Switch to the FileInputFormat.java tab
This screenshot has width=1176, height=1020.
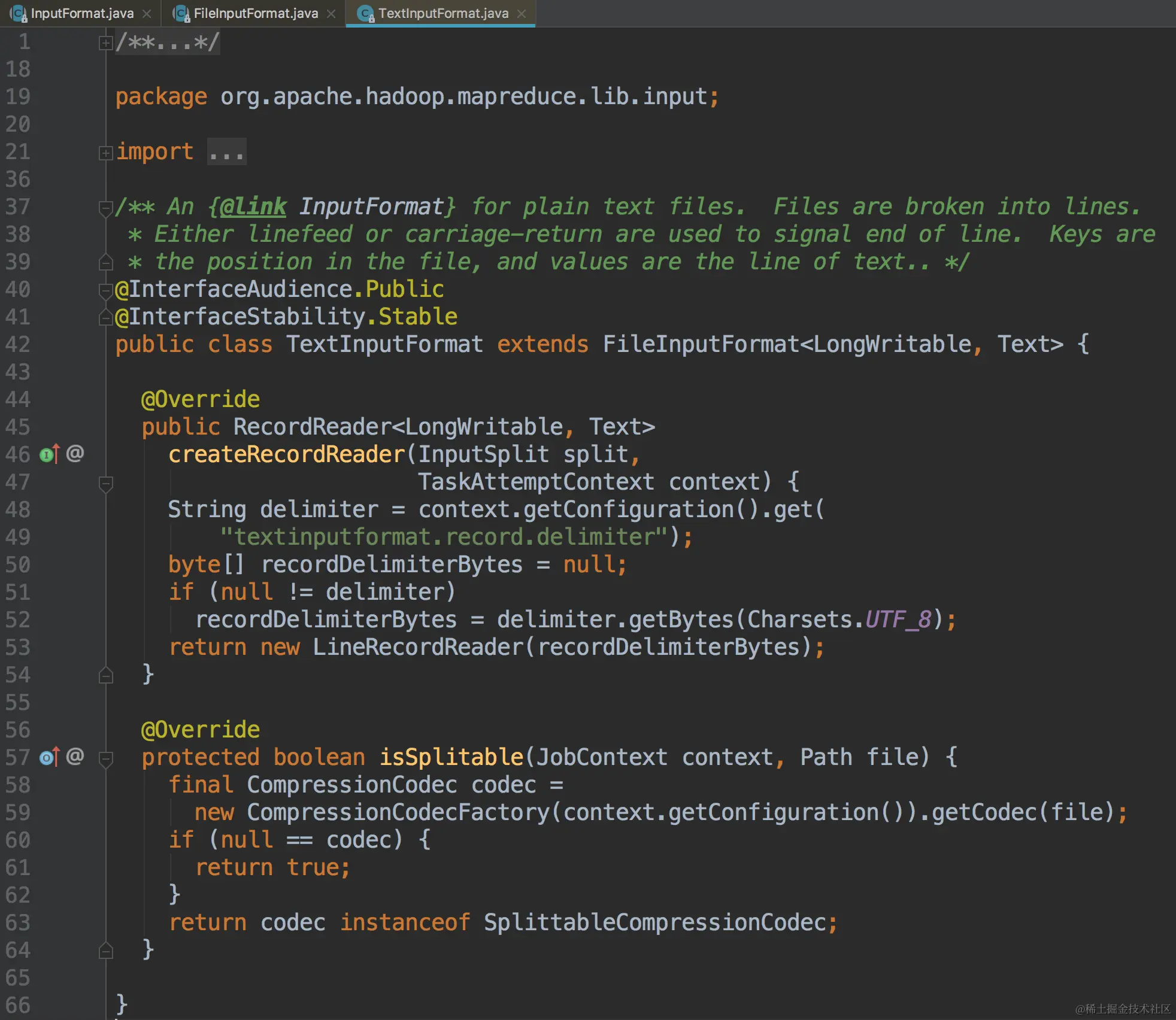(256, 13)
